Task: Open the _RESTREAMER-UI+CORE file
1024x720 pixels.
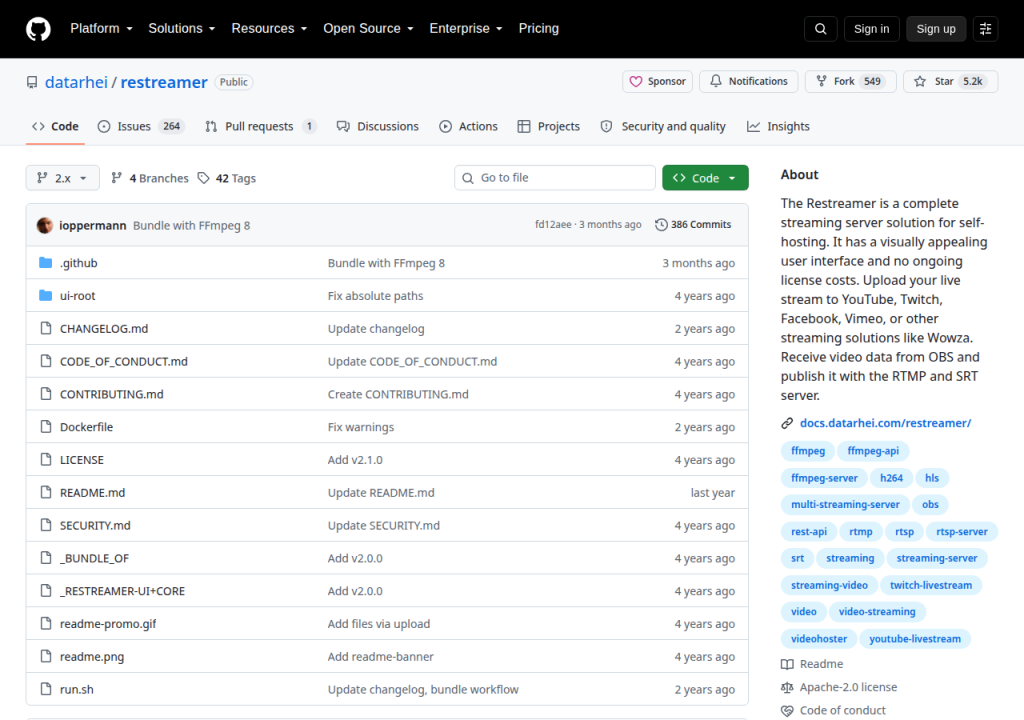Action: (x=122, y=591)
